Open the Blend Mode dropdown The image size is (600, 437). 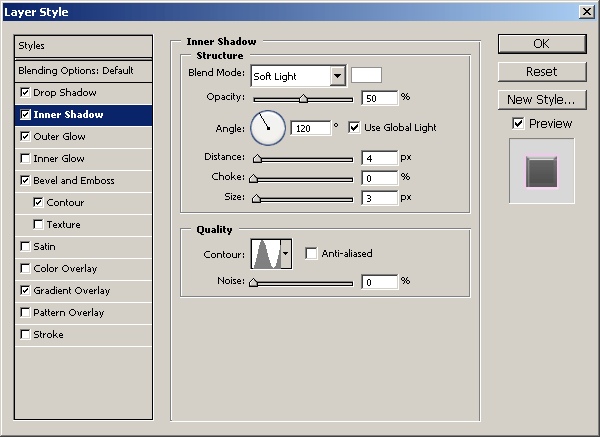coord(299,75)
